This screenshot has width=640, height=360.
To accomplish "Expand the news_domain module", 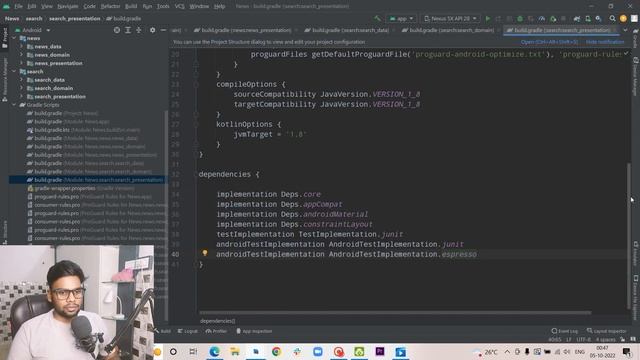I will click(x=22, y=55).
